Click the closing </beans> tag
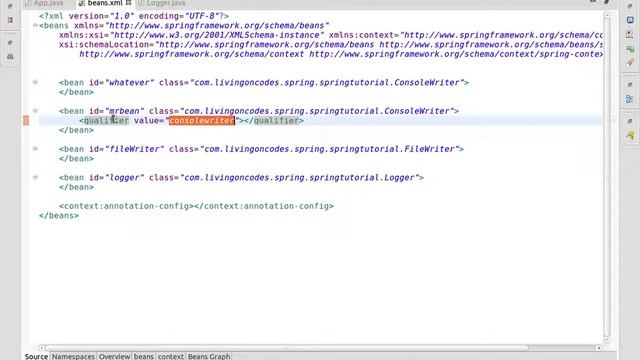The height and width of the screenshot is (360, 640). tap(59, 216)
